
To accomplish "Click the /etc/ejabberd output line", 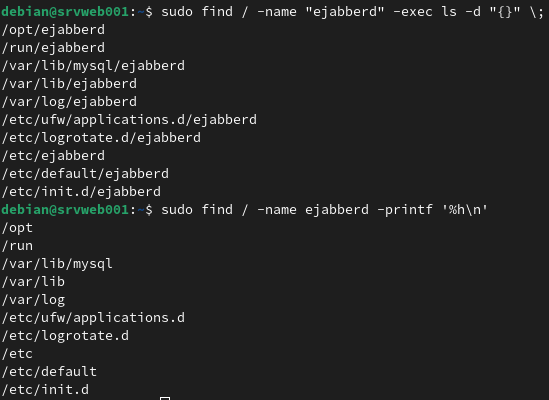I will [x=53, y=156].
